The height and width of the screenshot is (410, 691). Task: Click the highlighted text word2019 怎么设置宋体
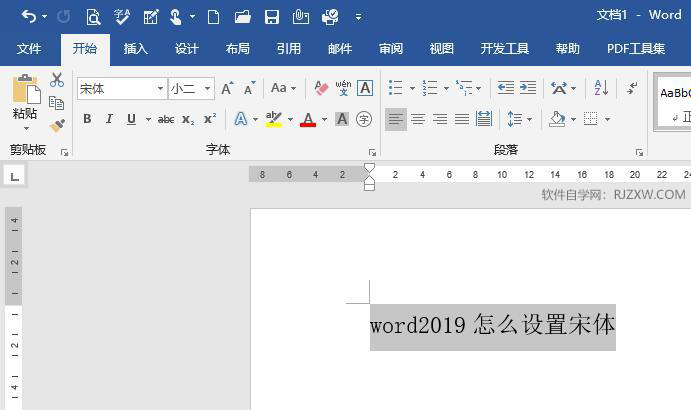(493, 327)
